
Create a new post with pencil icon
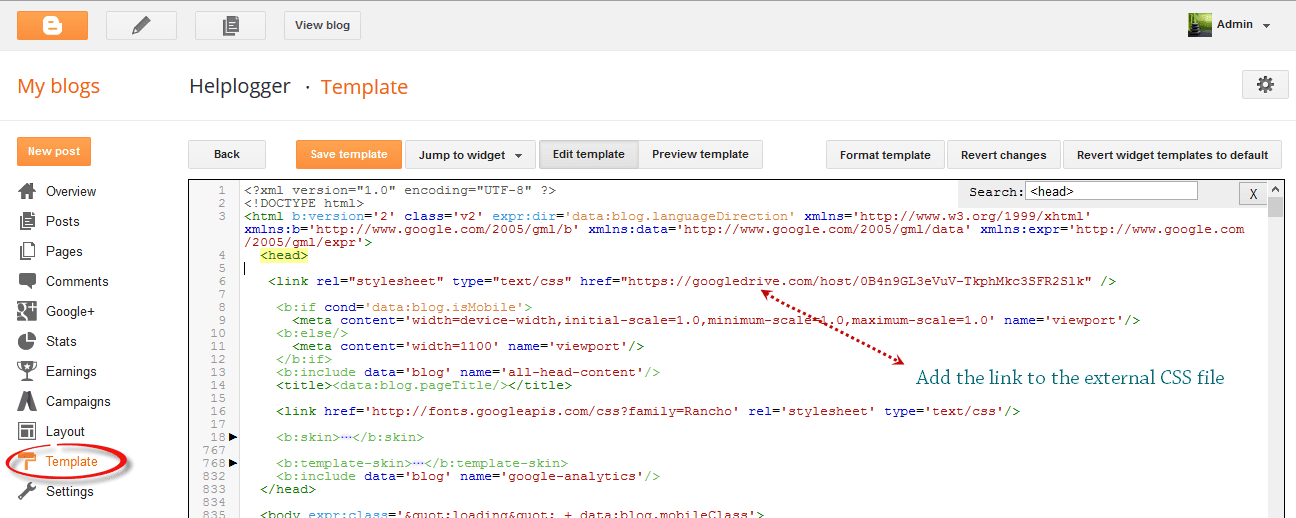[x=141, y=25]
